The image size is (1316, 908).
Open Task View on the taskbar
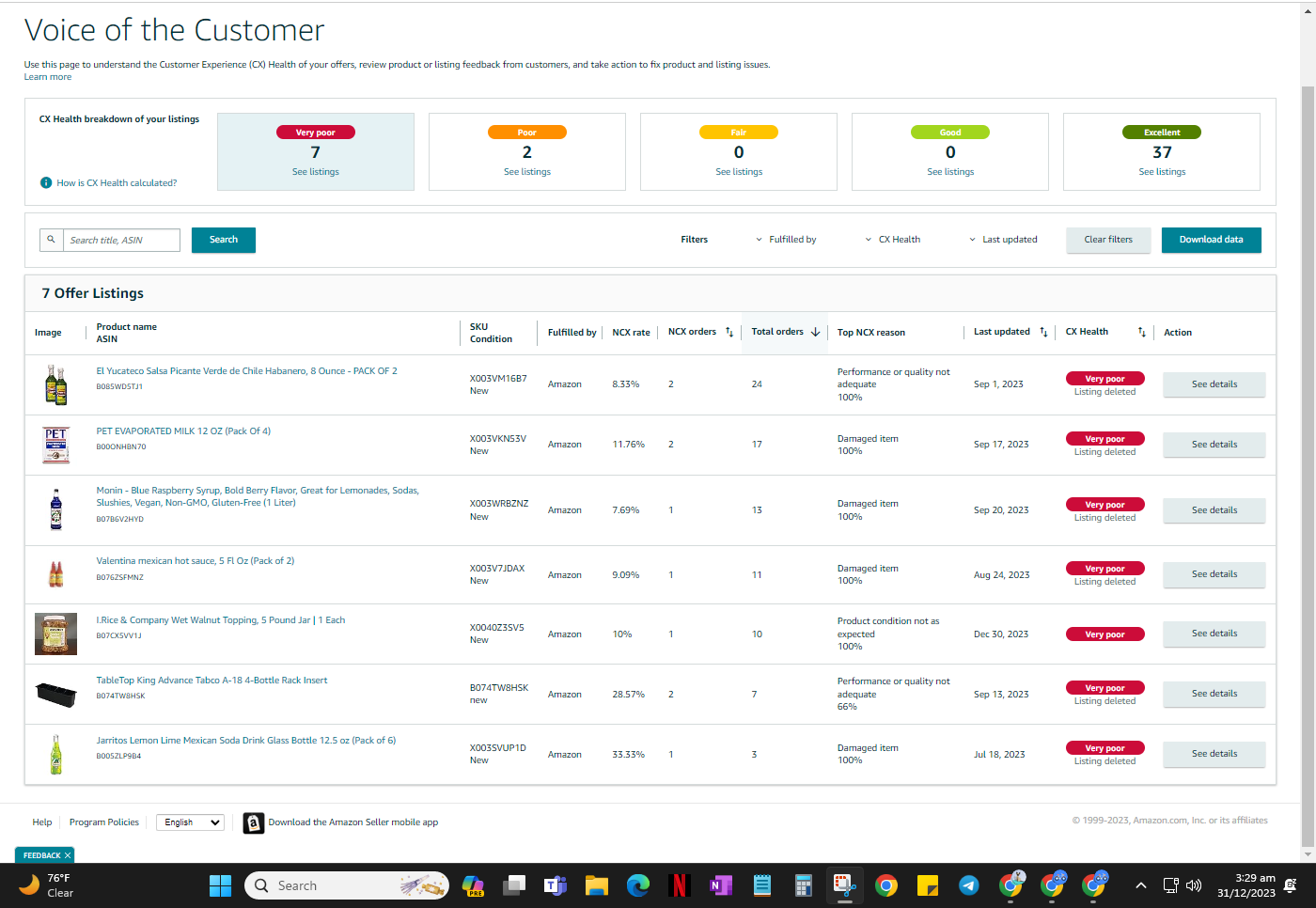[514, 885]
